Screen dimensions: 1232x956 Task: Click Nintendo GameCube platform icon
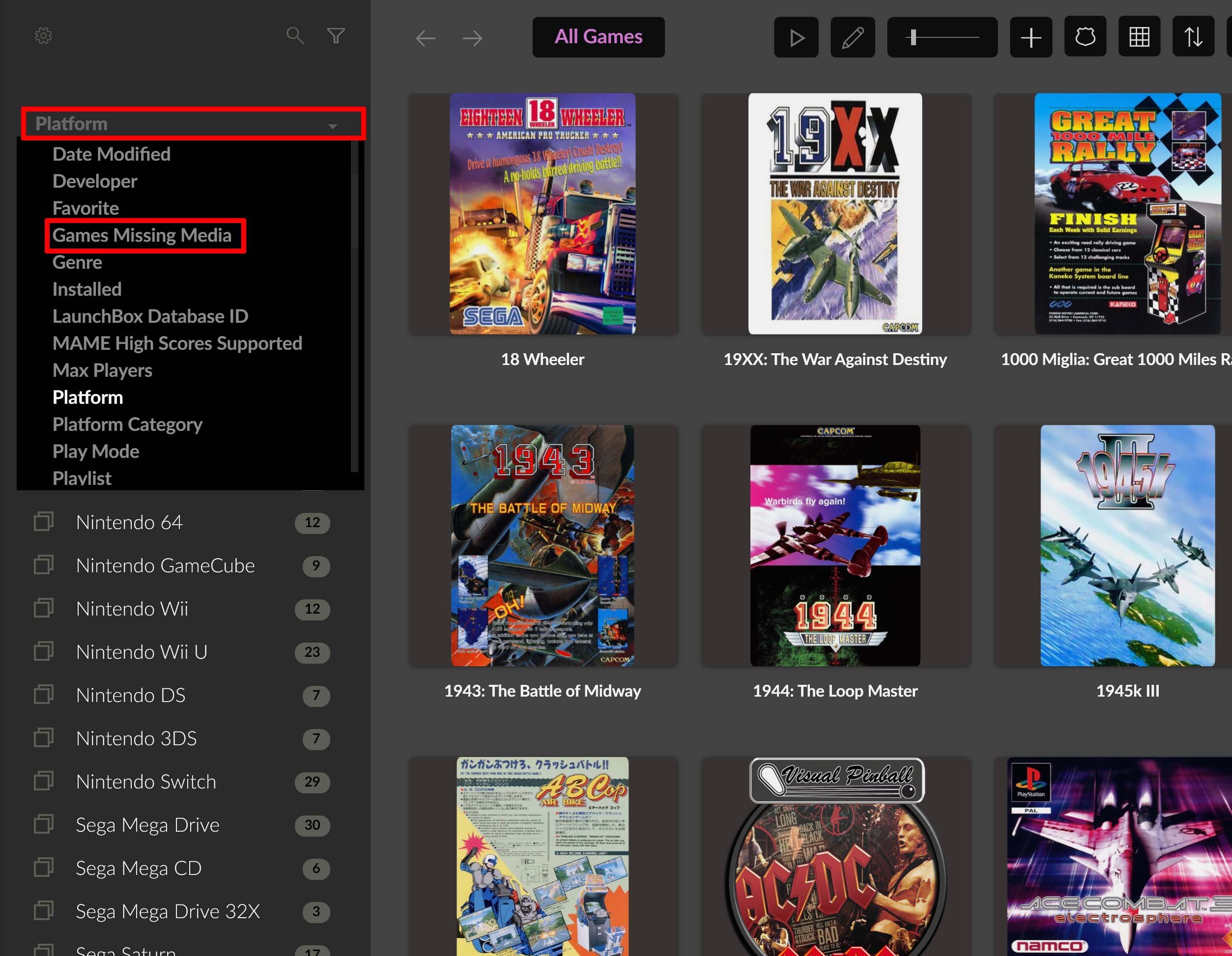[43, 565]
